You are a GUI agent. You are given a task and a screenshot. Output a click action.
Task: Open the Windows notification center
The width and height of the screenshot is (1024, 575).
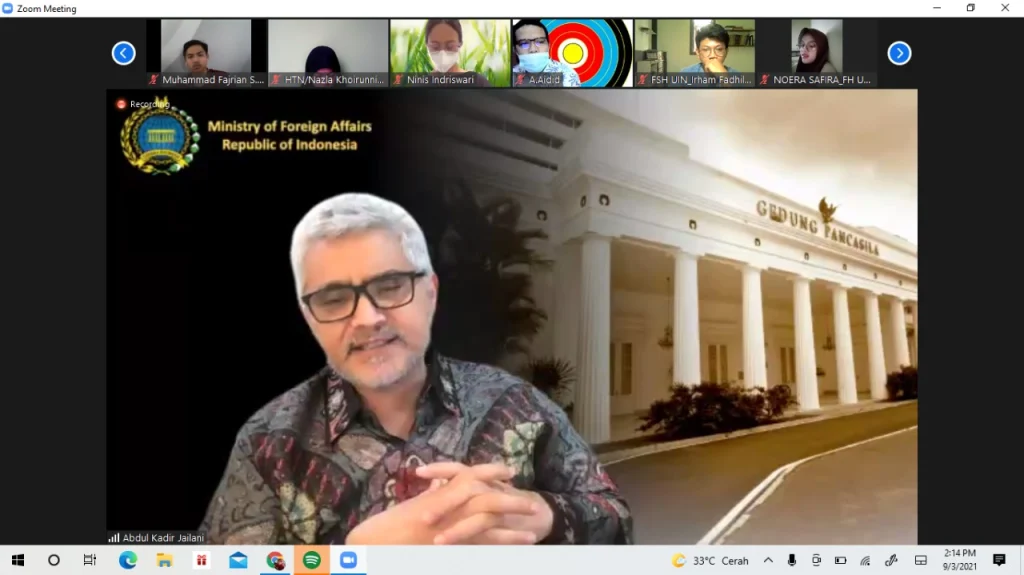[999, 560]
